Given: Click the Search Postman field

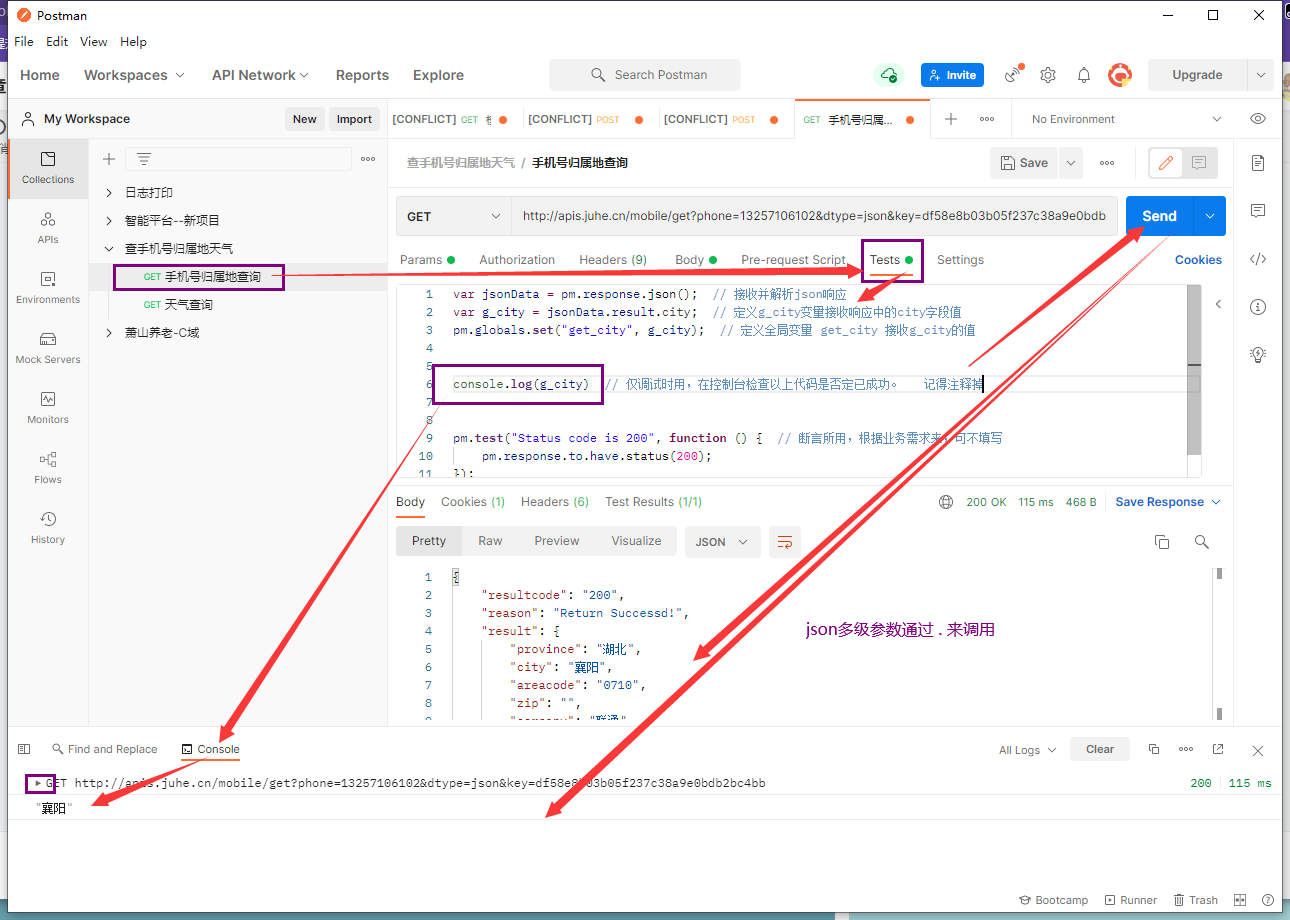Looking at the screenshot, I should (645, 75).
